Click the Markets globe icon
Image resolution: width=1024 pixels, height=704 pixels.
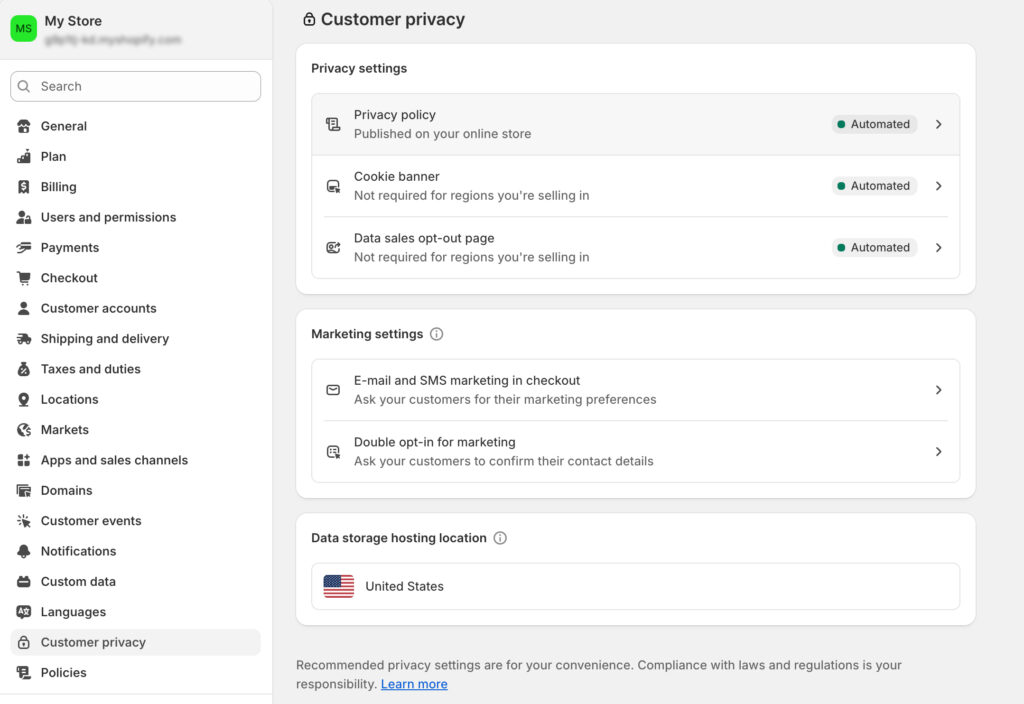coord(24,430)
